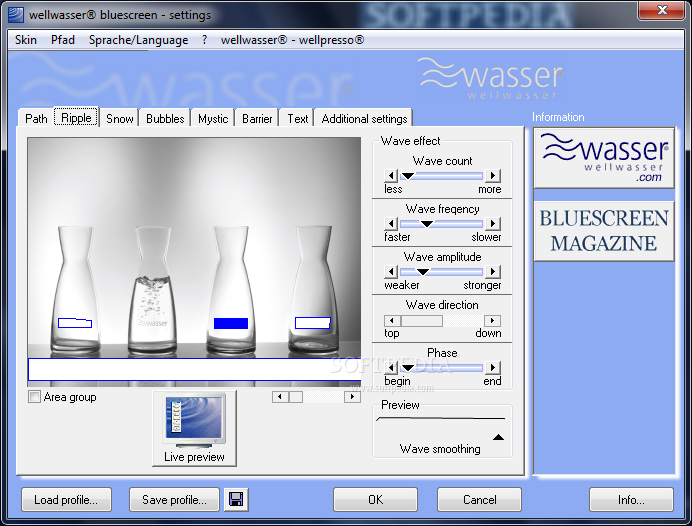Confirm settings with the OK button

pos(375,500)
